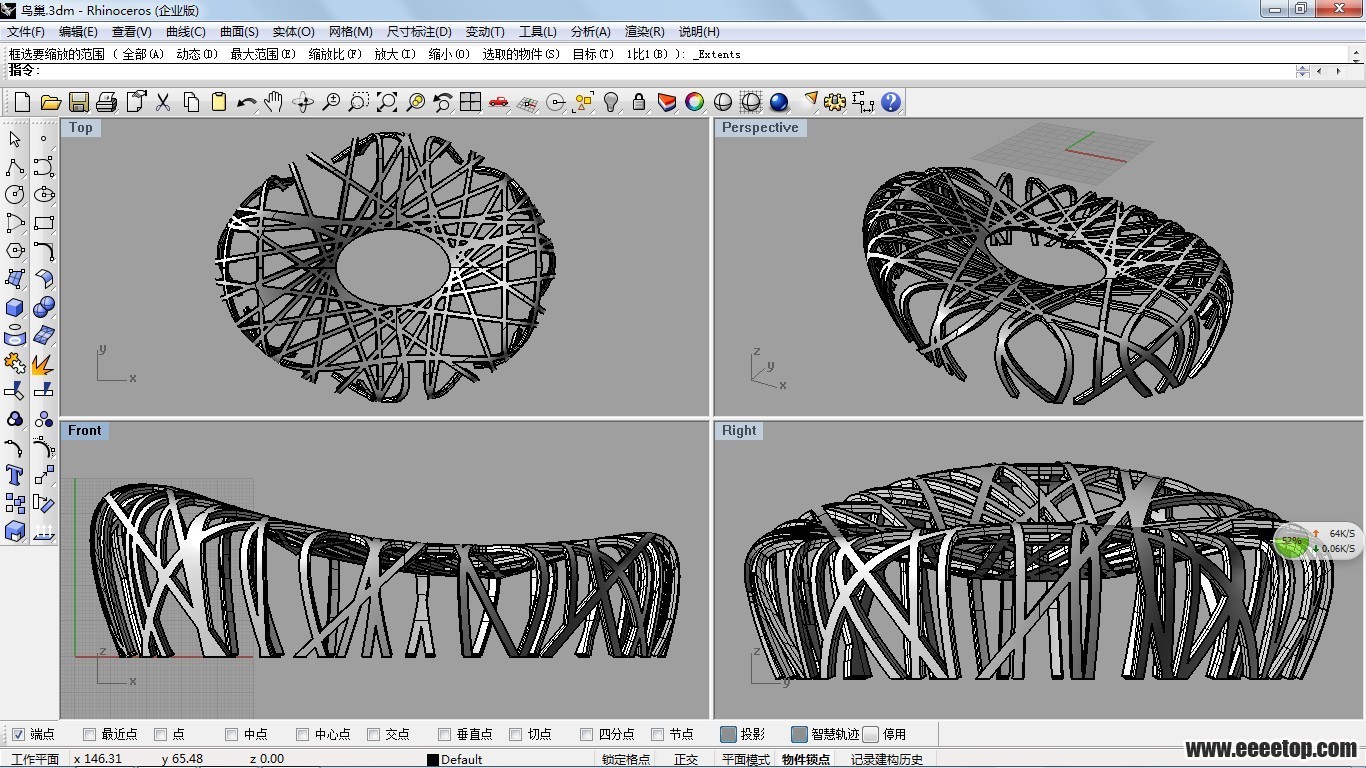Enable the 交点 osnap checkbox
This screenshot has width=1366, height=768.
pos(373,734)
